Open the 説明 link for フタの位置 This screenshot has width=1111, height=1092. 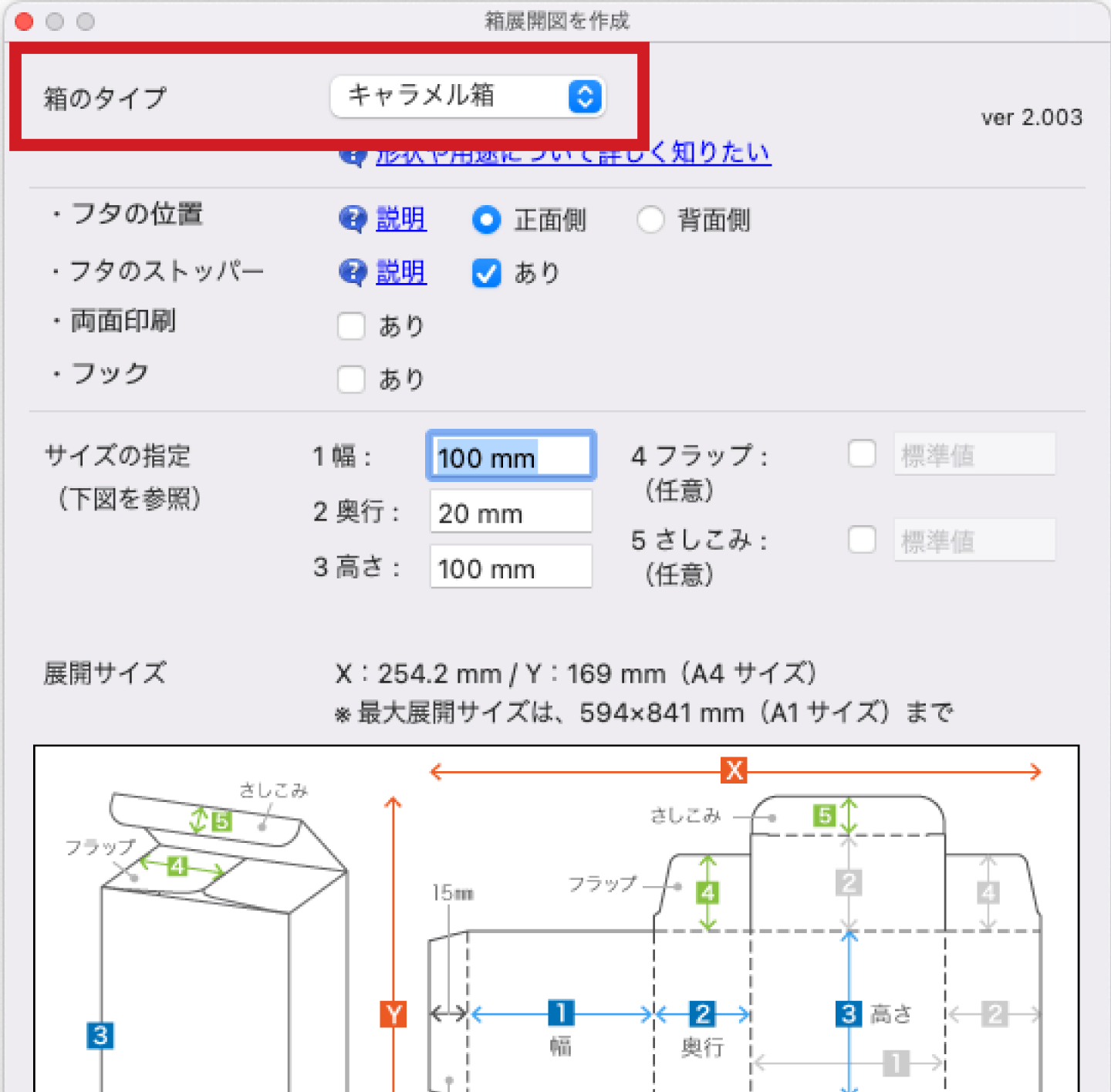tap(401, 220)
